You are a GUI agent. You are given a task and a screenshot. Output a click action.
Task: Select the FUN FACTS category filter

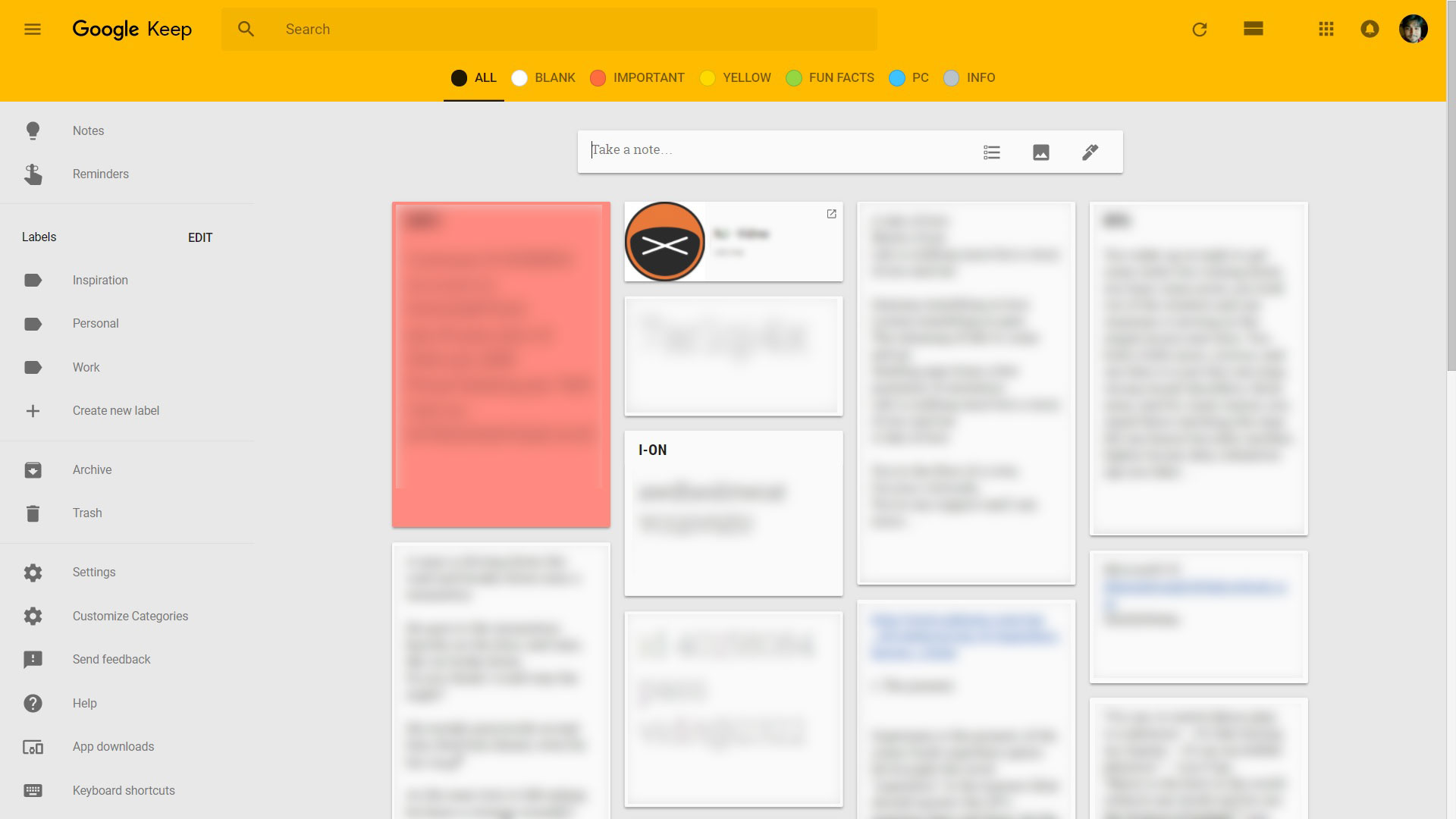click(x=830, y=78)
